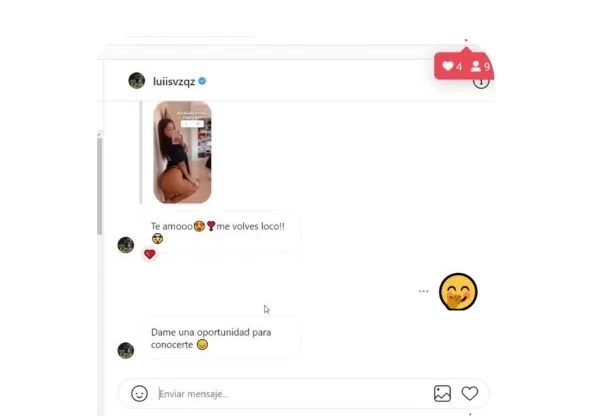Click the Dame una oportunidad message bubble
The height and width of the screenshot is (416, 605).
click(x=219, y=338)
